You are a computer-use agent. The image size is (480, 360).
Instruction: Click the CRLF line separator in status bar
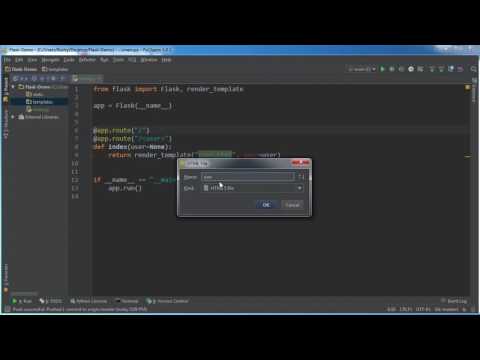(x=405, y=309)
